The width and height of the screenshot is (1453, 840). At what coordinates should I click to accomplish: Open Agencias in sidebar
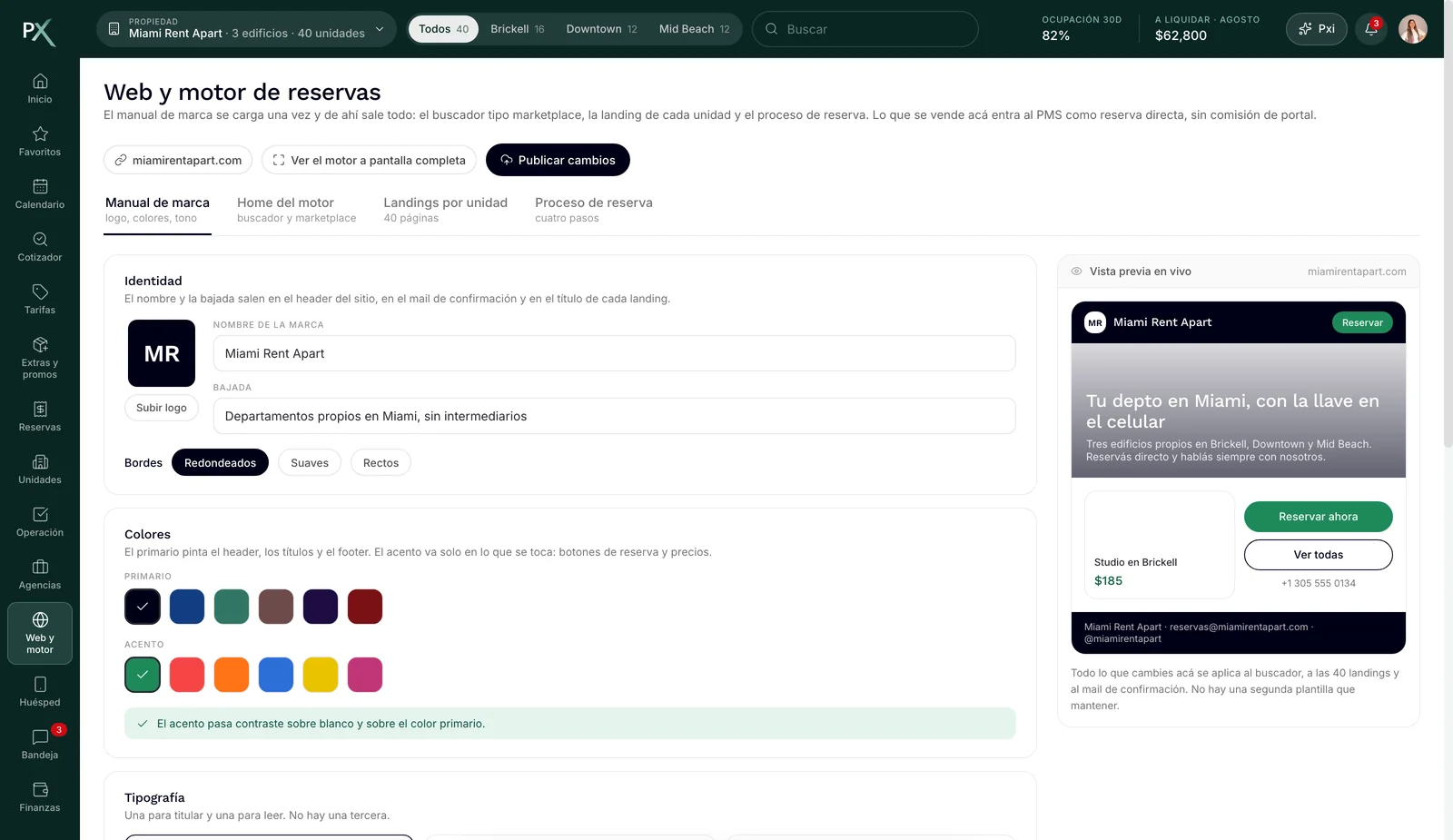[40, 574]
